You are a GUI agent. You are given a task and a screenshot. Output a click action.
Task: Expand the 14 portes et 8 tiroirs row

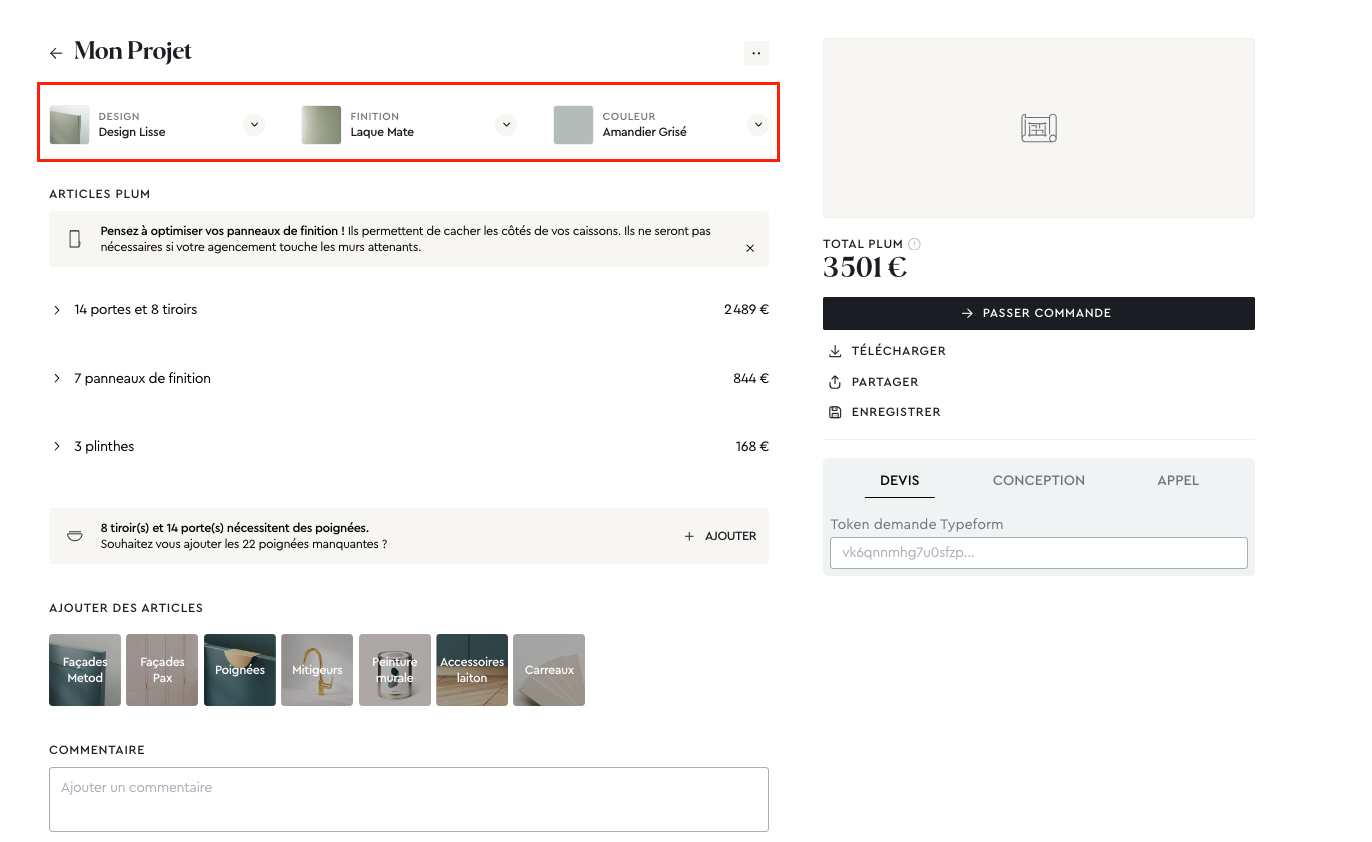pos(57,310)
